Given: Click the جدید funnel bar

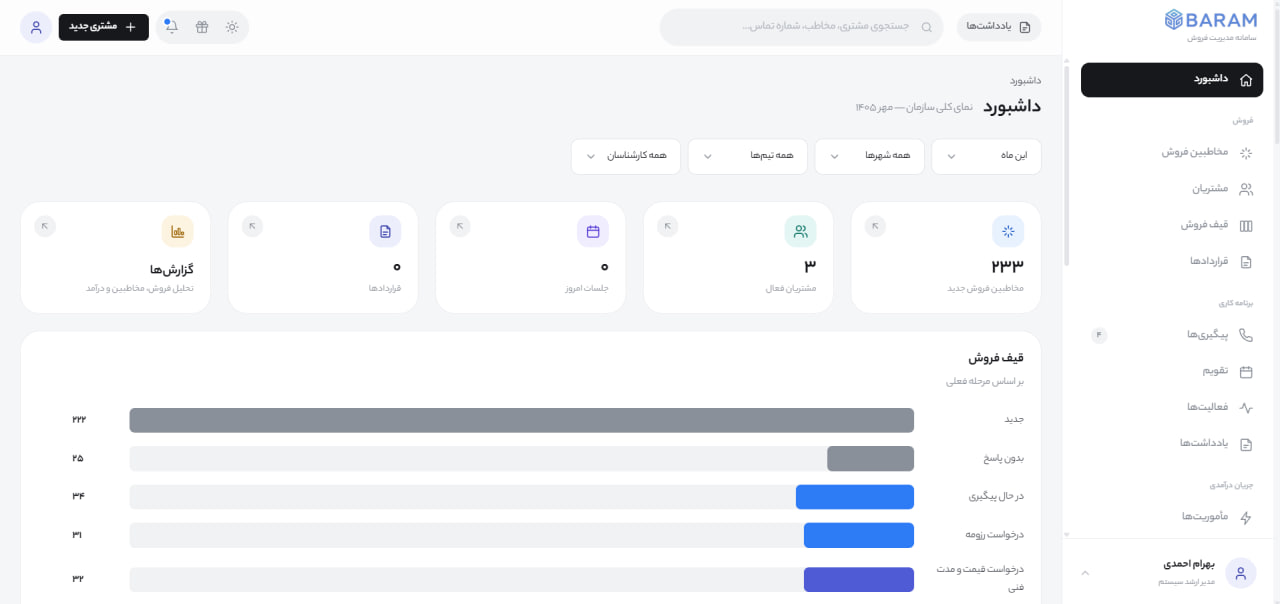Looking at the screenshot, I should [x=522, y=420].
